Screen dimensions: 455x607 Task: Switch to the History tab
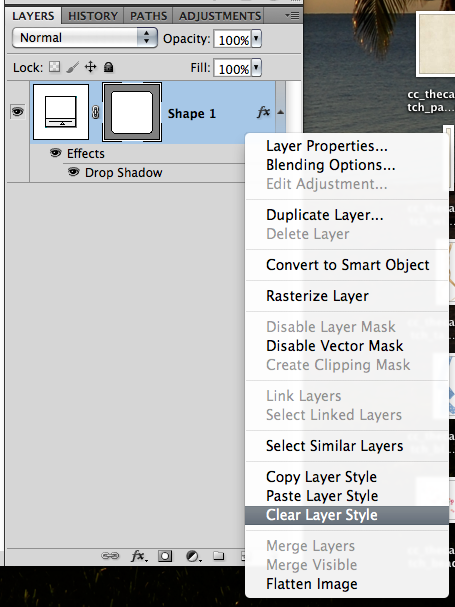pos(93,16)
